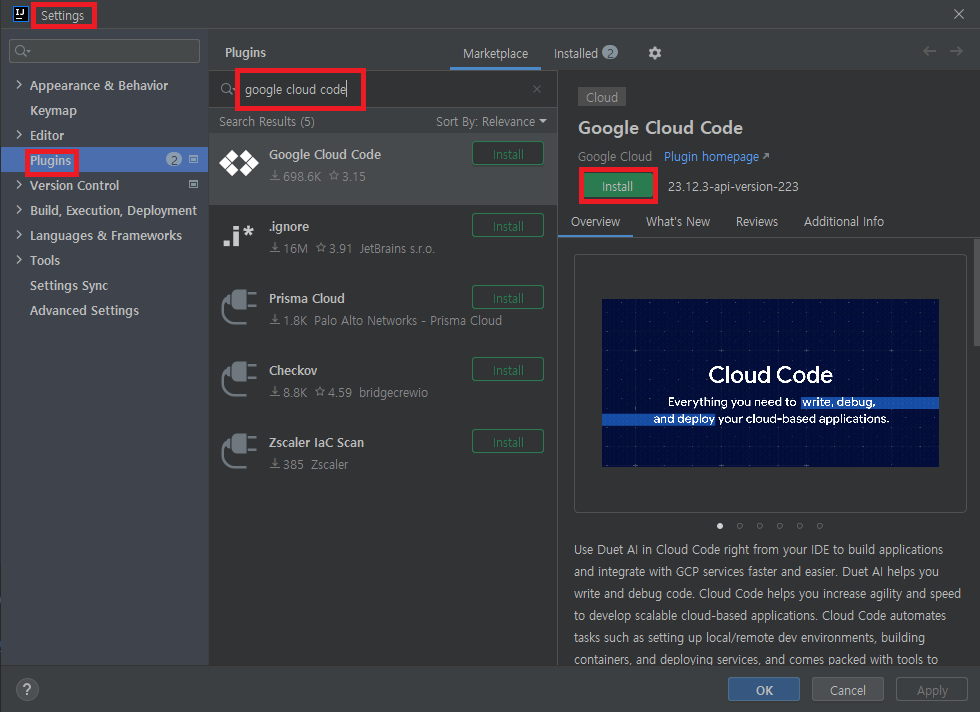Click the .ignore plugin icon

(239, 236)
